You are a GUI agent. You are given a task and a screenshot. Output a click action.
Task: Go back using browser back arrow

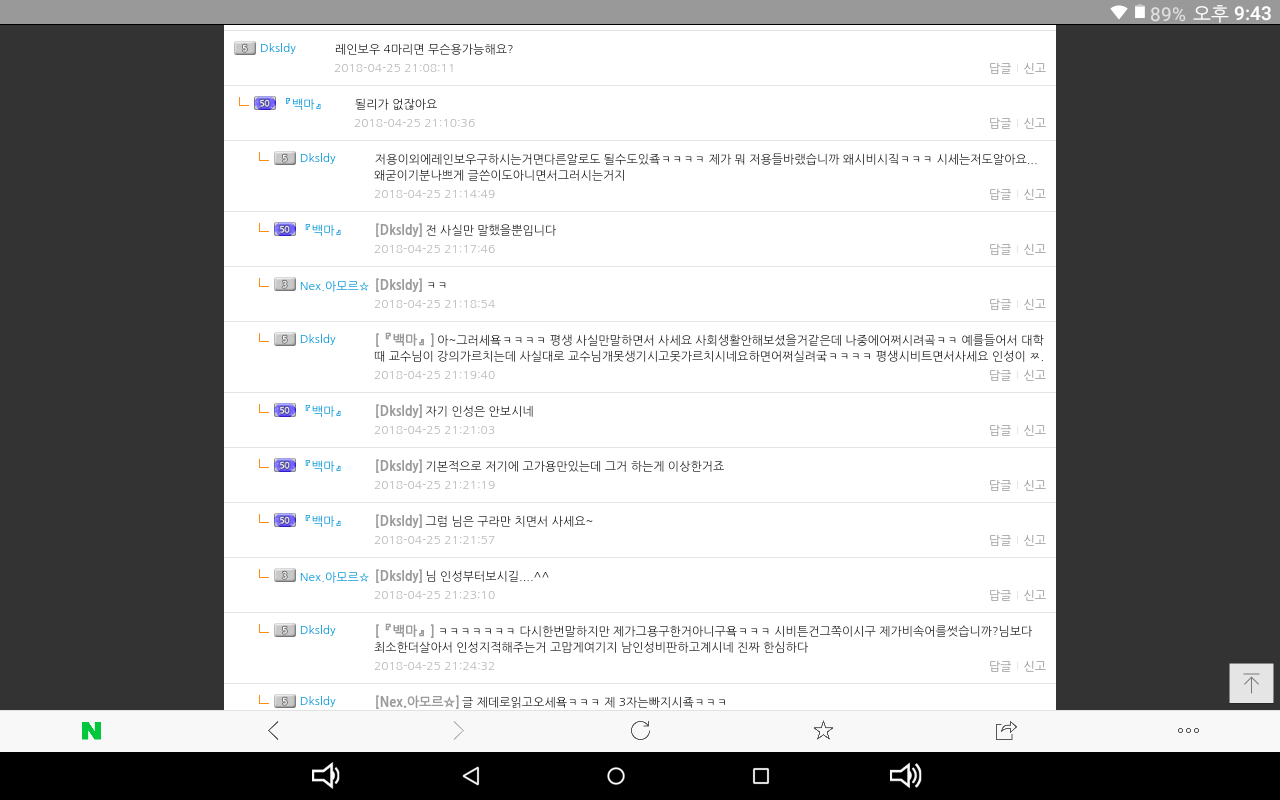(273, 731)
